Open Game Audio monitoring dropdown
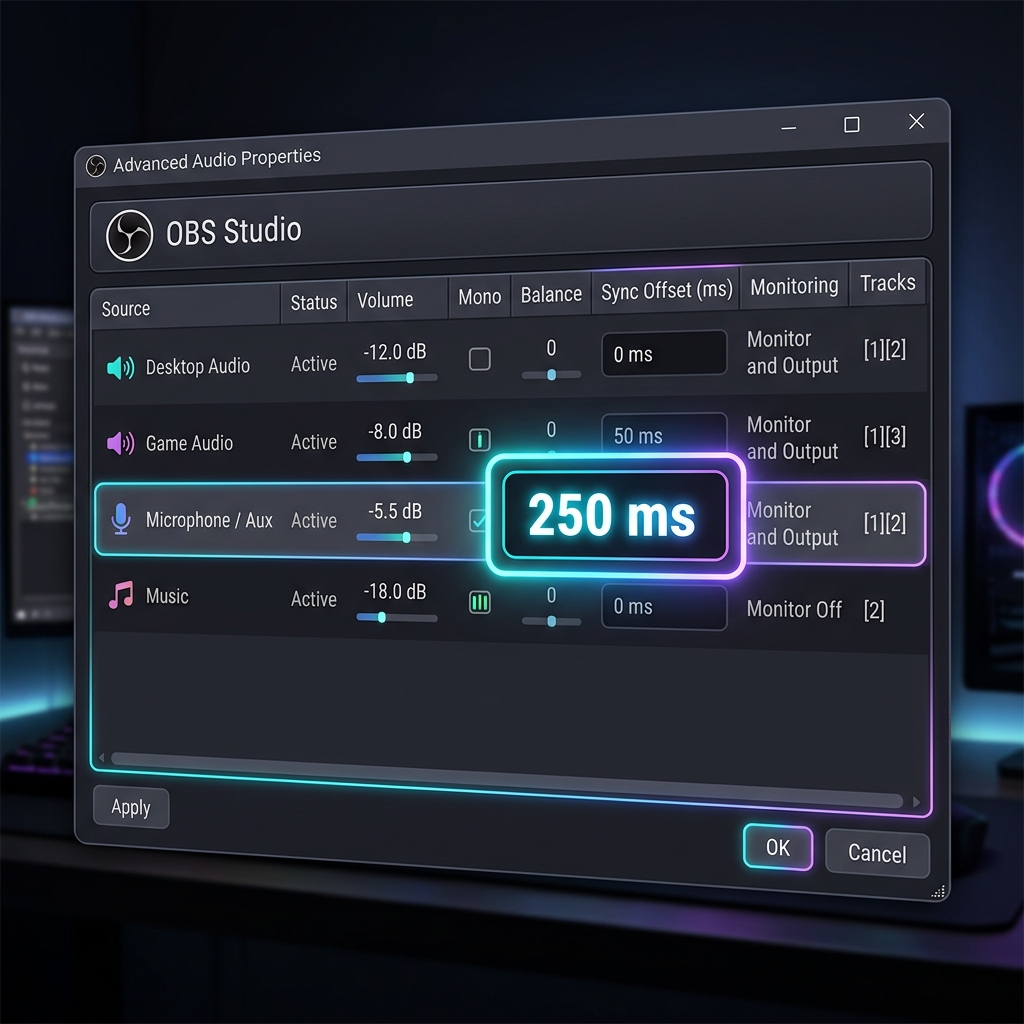This screenshot has height=1024, width=1024. (792, 438)
